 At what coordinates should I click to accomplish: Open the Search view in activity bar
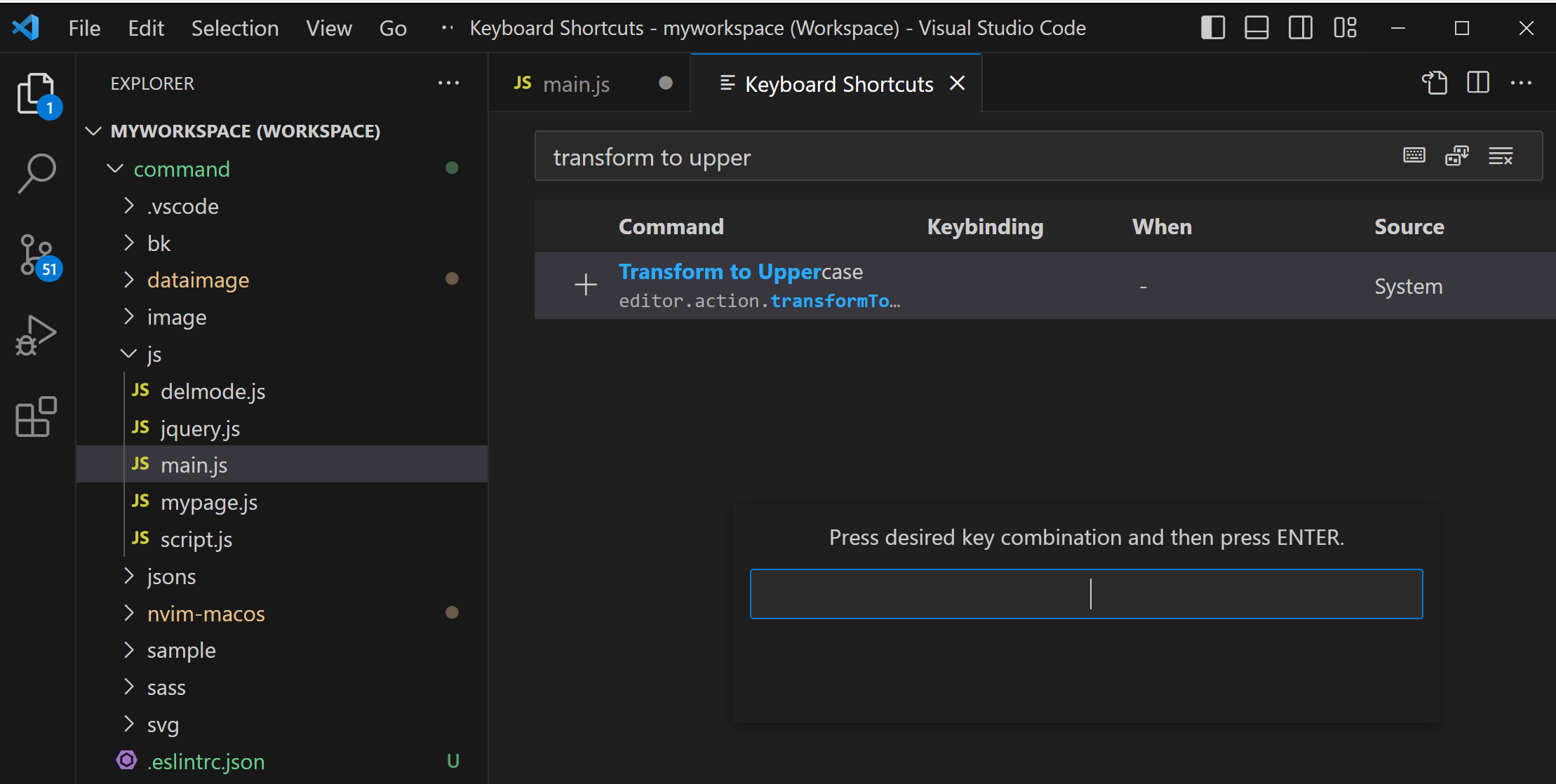pos(36,173)
